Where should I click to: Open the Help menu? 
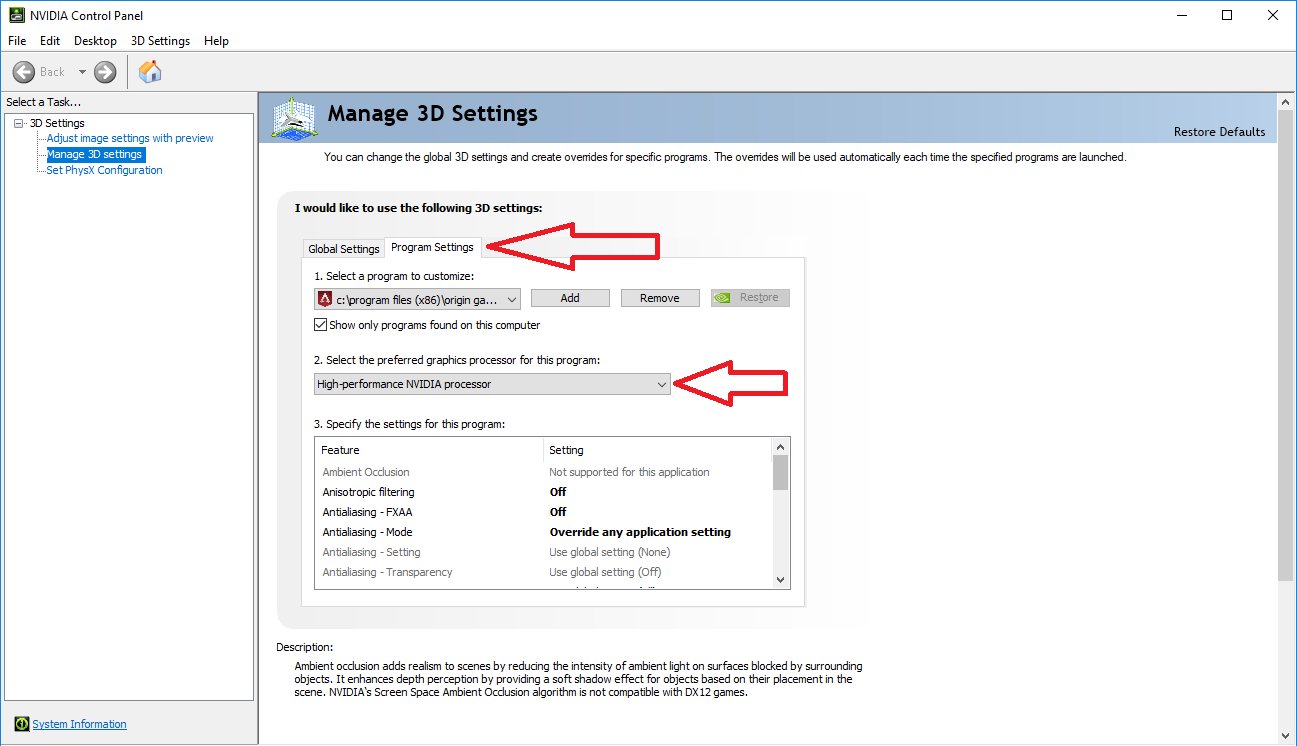216,41
